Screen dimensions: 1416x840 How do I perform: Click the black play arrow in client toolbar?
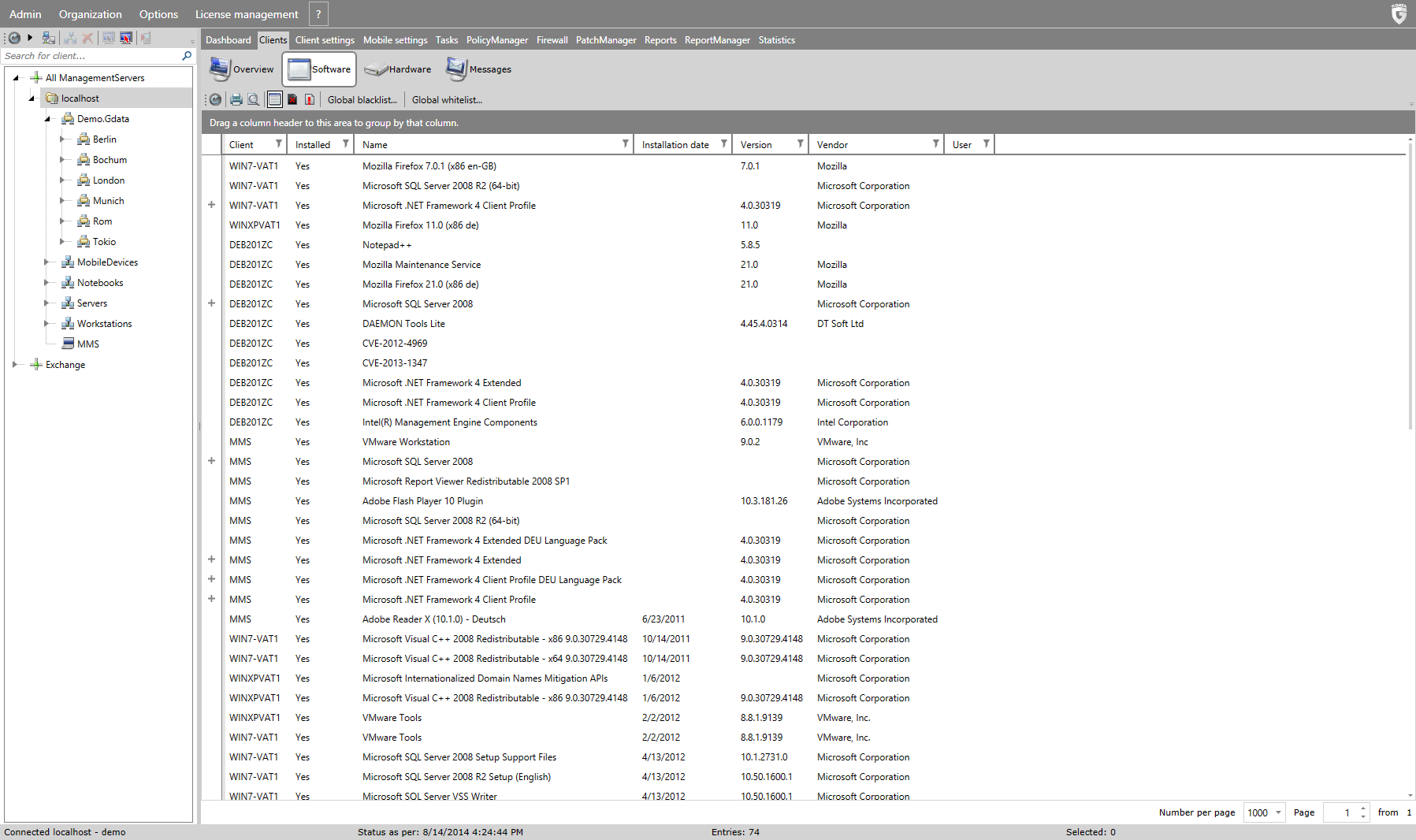coord(30,37)
